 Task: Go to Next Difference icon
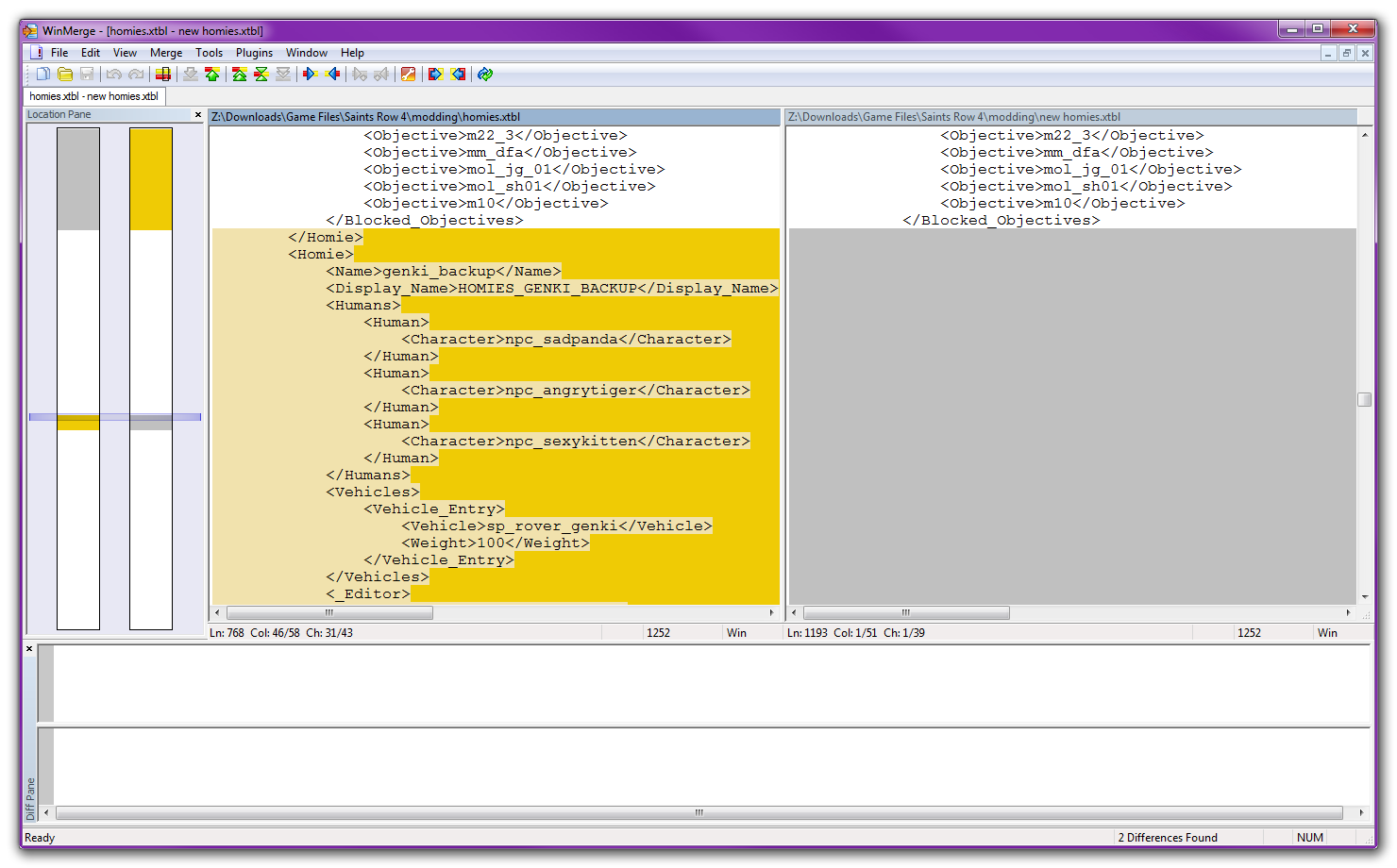(191, 74)
